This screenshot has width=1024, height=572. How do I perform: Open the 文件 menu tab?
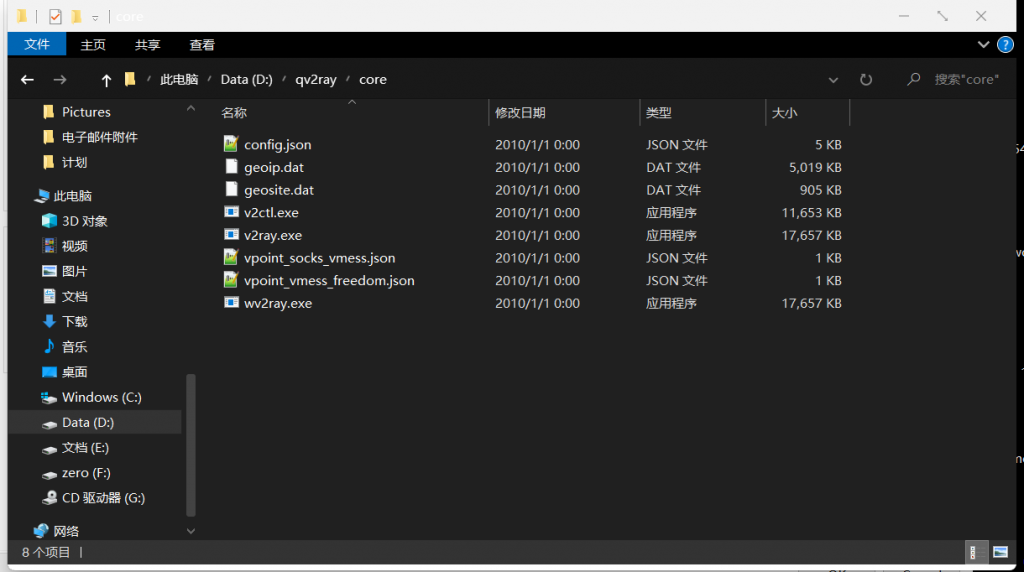coord(37,45)
